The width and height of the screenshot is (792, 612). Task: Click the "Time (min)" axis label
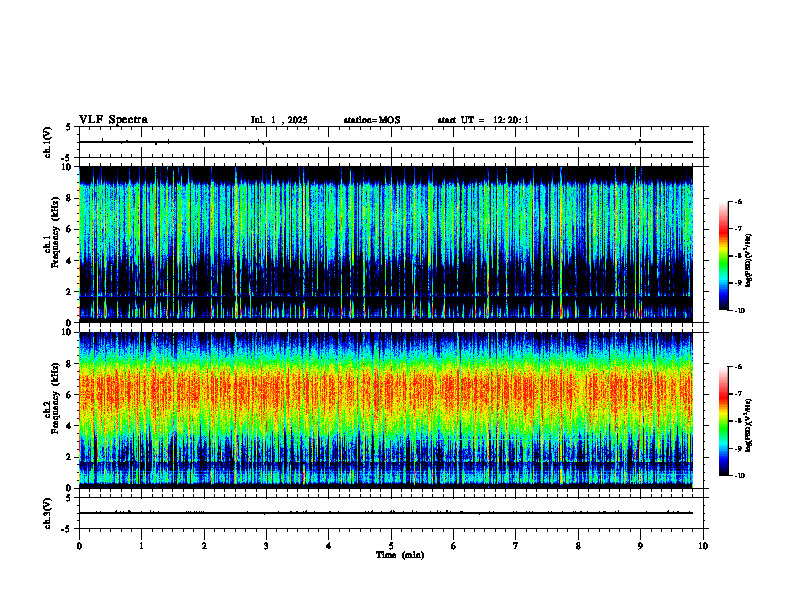pyautogui.click(x=400, y=555)
